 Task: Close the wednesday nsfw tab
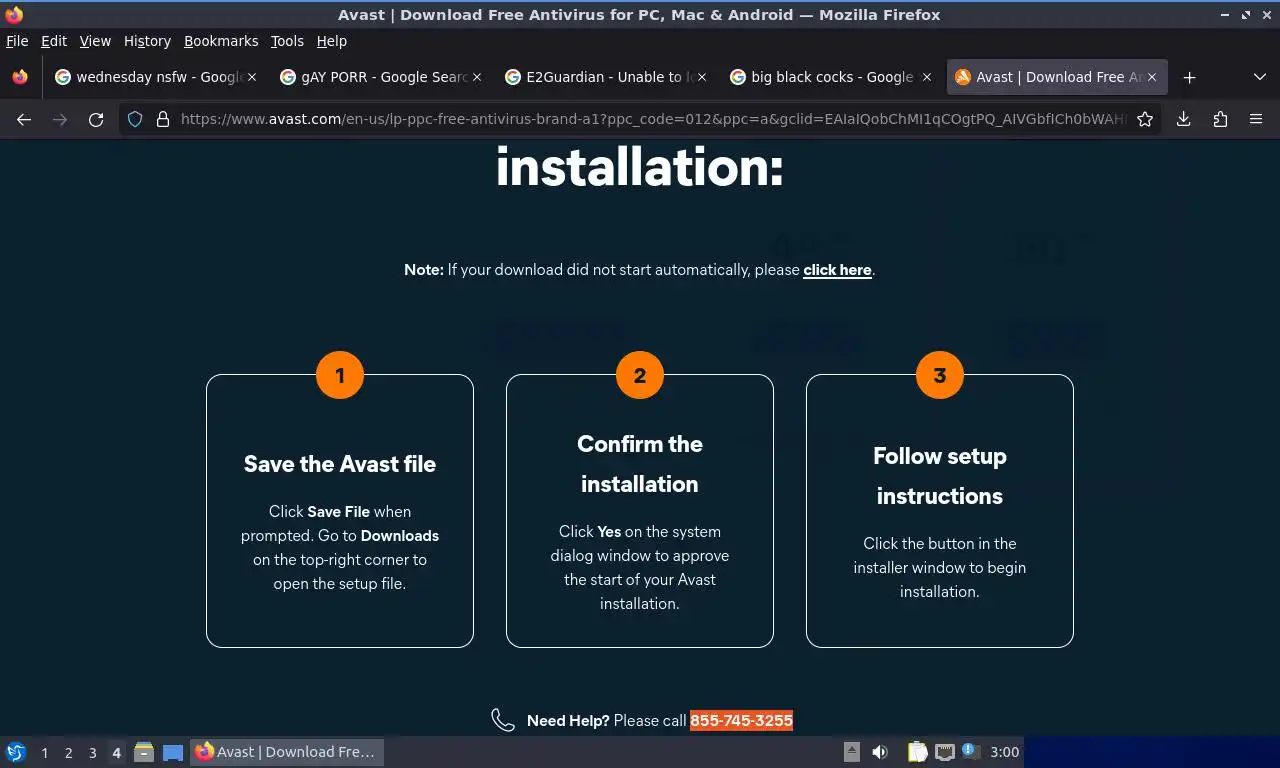tap(252, 77)
